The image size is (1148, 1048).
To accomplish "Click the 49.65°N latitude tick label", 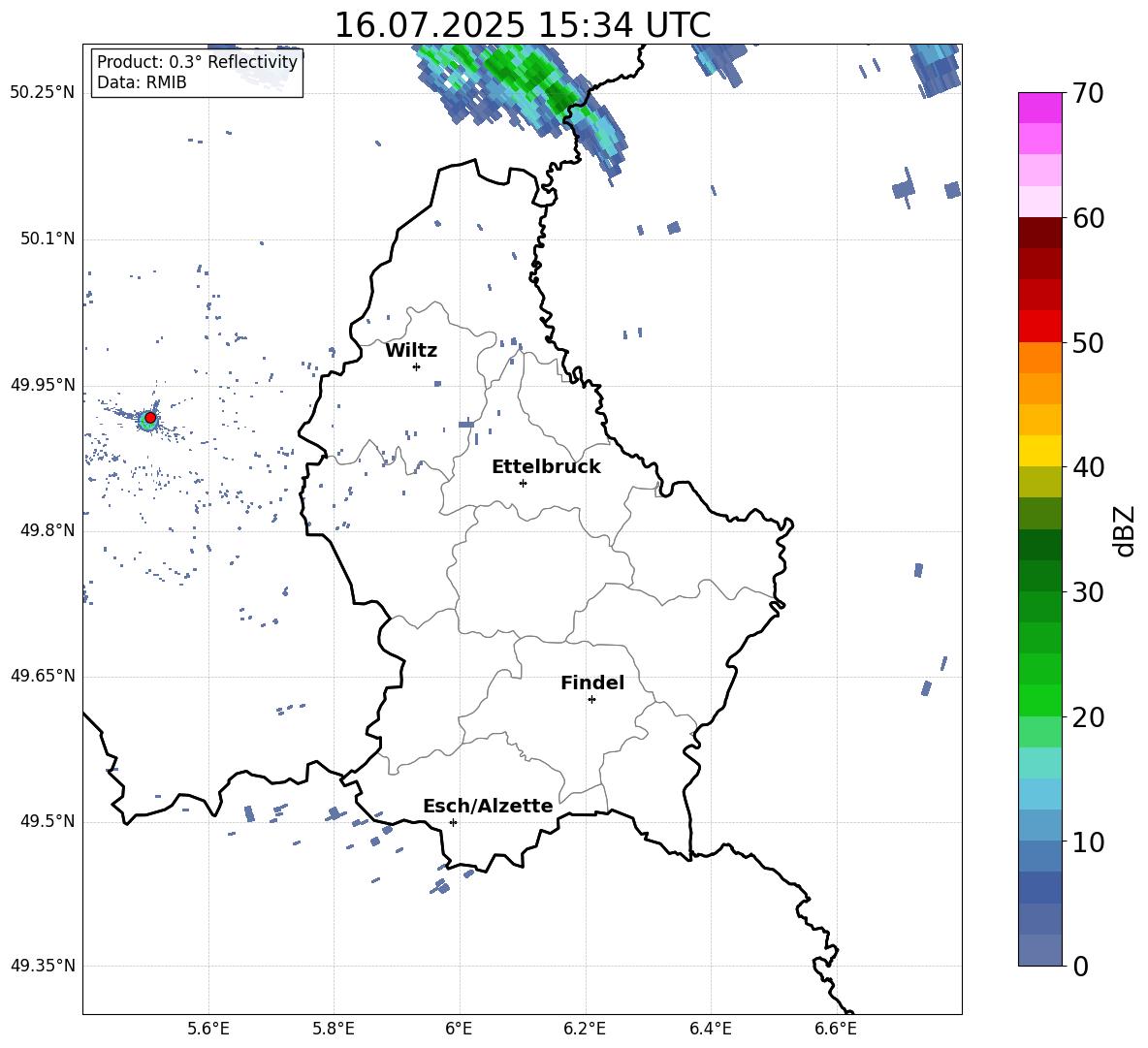I will (x=43, y=675).
